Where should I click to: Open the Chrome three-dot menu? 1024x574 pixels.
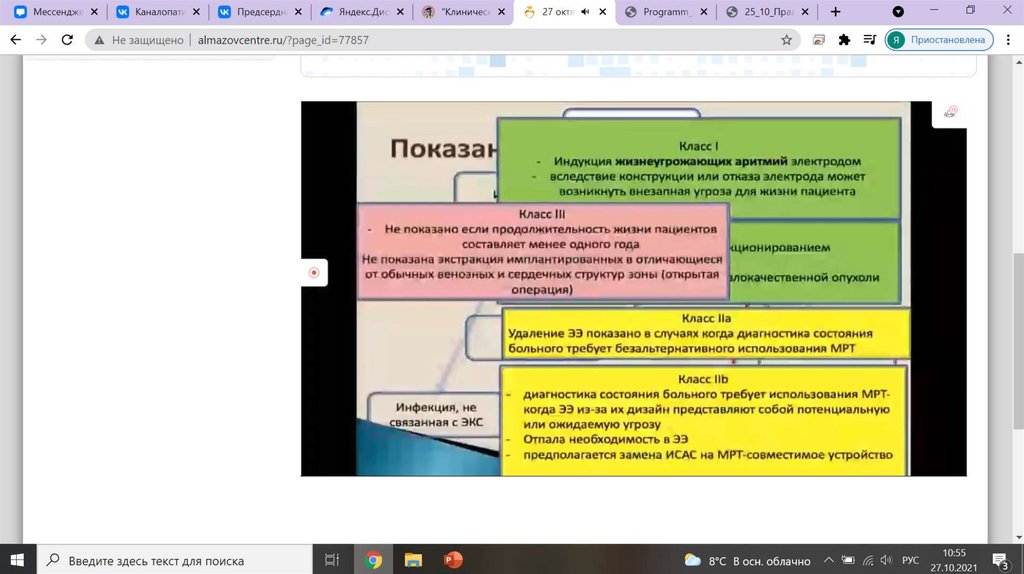pyautogui.click(x=1009, y=40)
